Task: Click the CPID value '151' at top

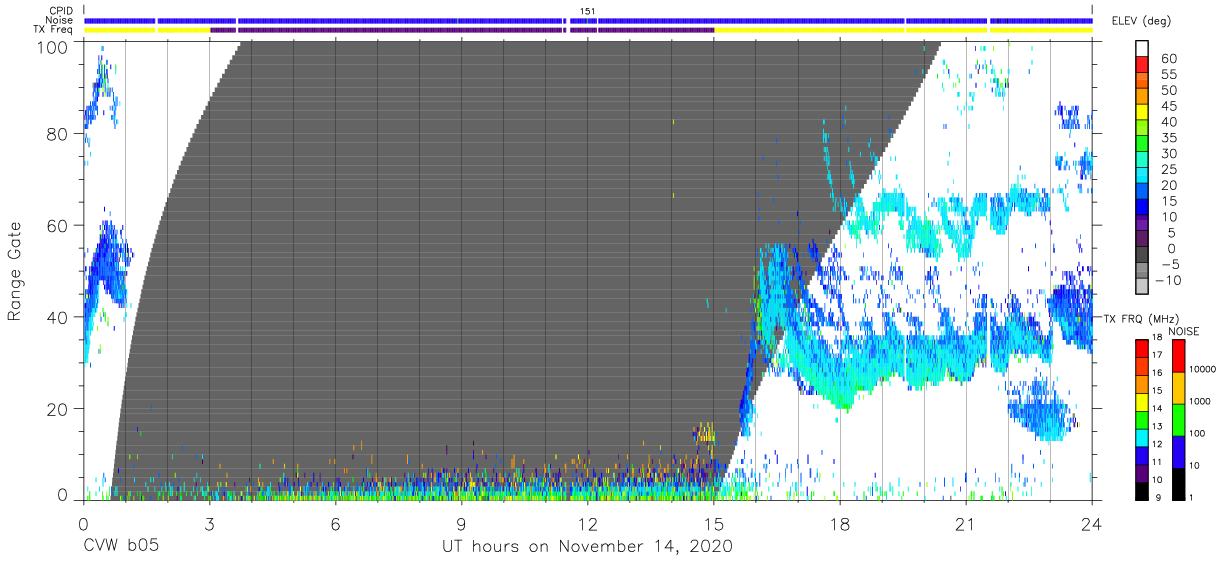Action: 588,11
